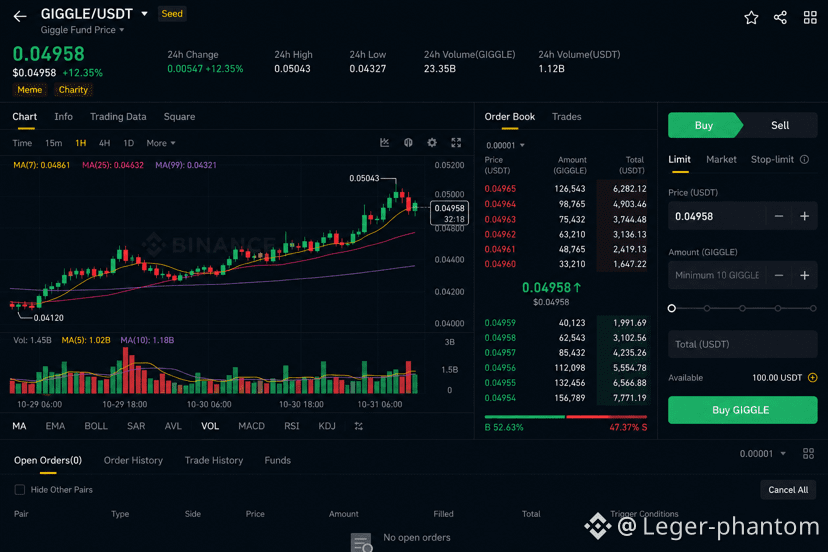Select the 4H chart interval

pos(105,143)
